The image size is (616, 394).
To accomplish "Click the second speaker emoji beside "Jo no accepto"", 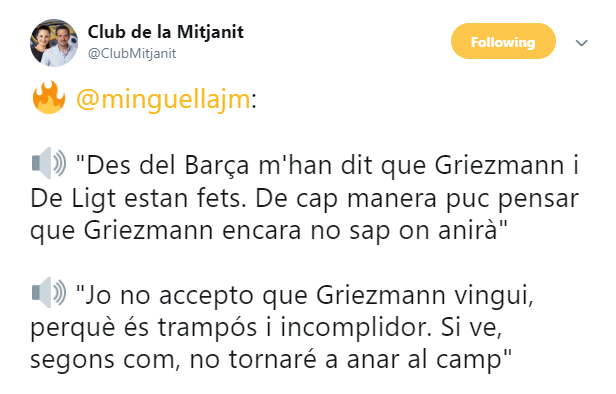I will (x=49, y=293).
